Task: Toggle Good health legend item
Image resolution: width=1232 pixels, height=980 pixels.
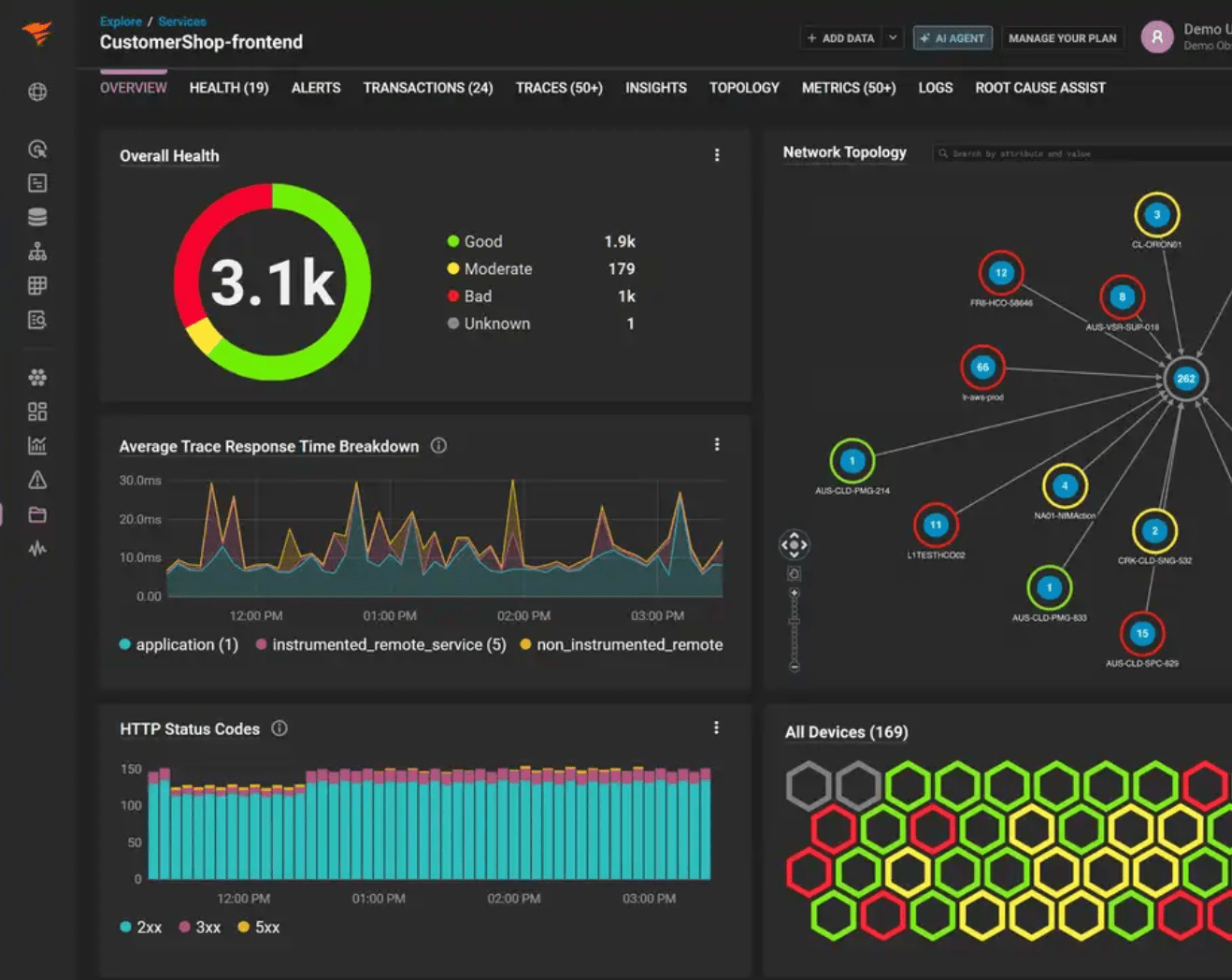Action: 475,241
